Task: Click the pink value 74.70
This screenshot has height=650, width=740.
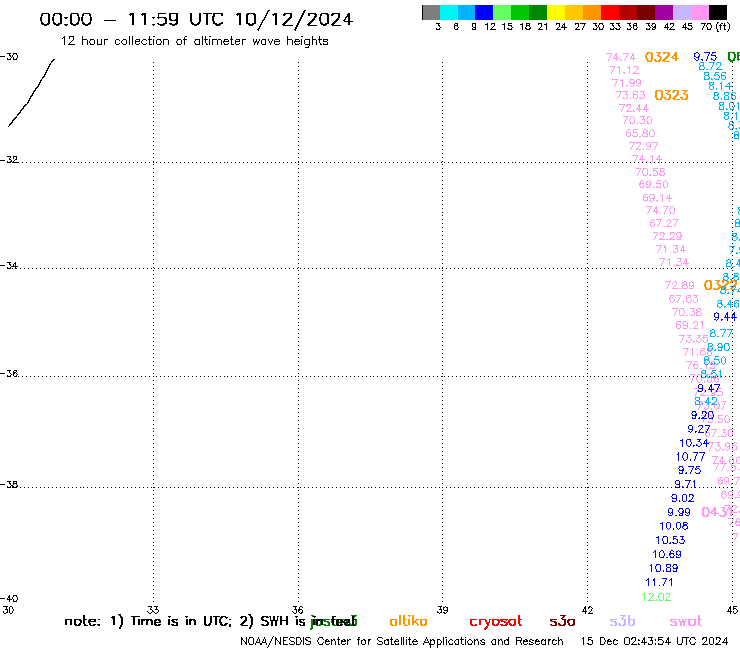Action: (x=660, y=210)
